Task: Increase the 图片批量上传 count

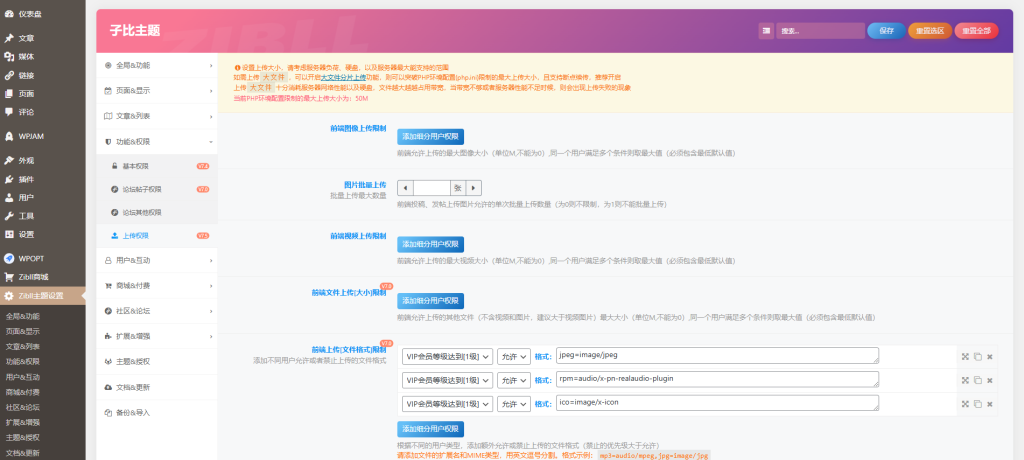Action: pos(473,188)
